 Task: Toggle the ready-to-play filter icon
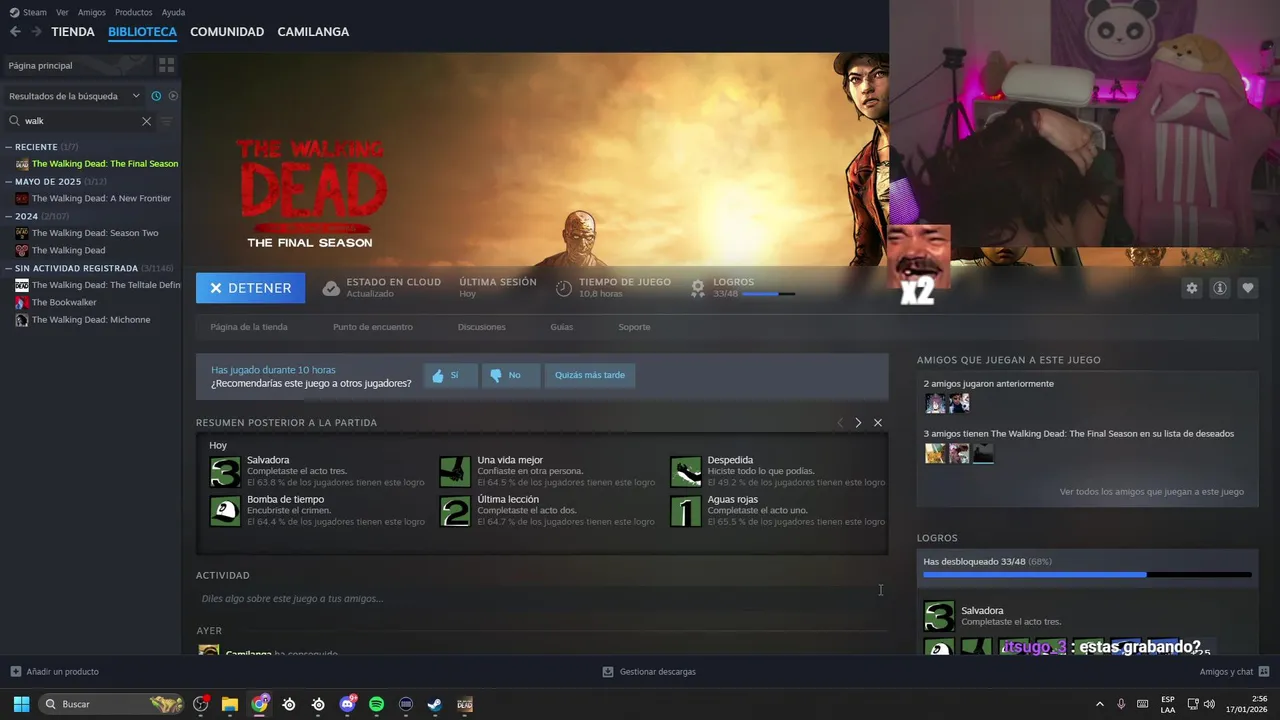[173, 96]
